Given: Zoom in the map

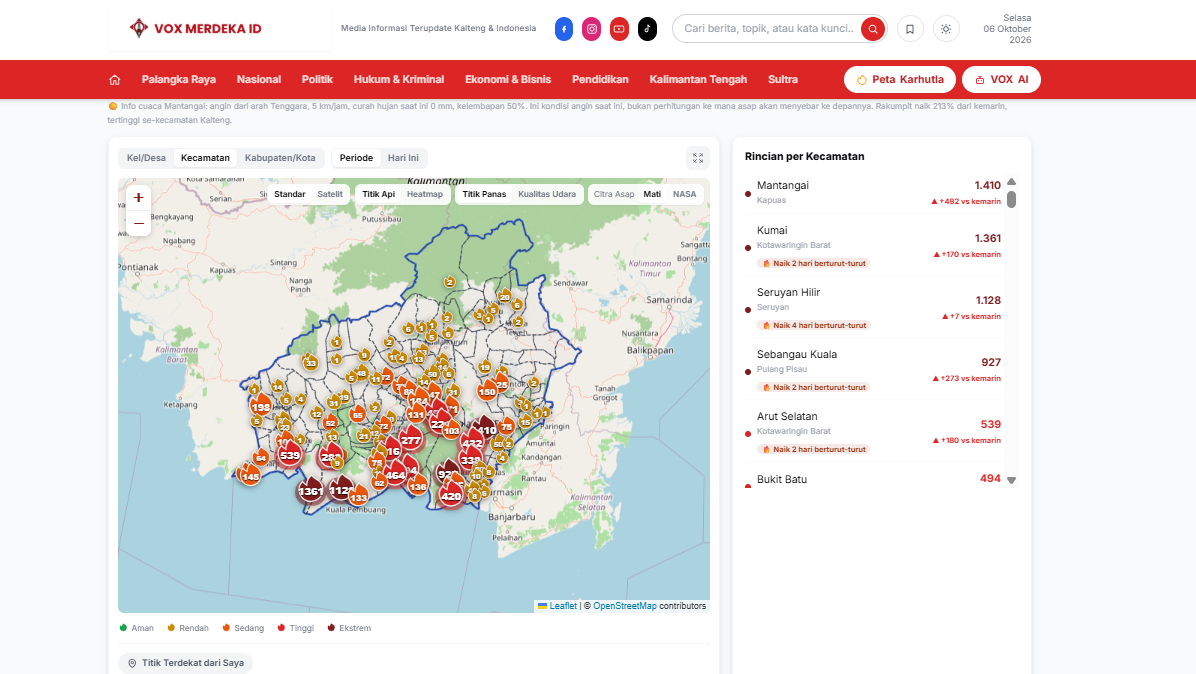Looking at the screenshot, I should tap(138, 197).
